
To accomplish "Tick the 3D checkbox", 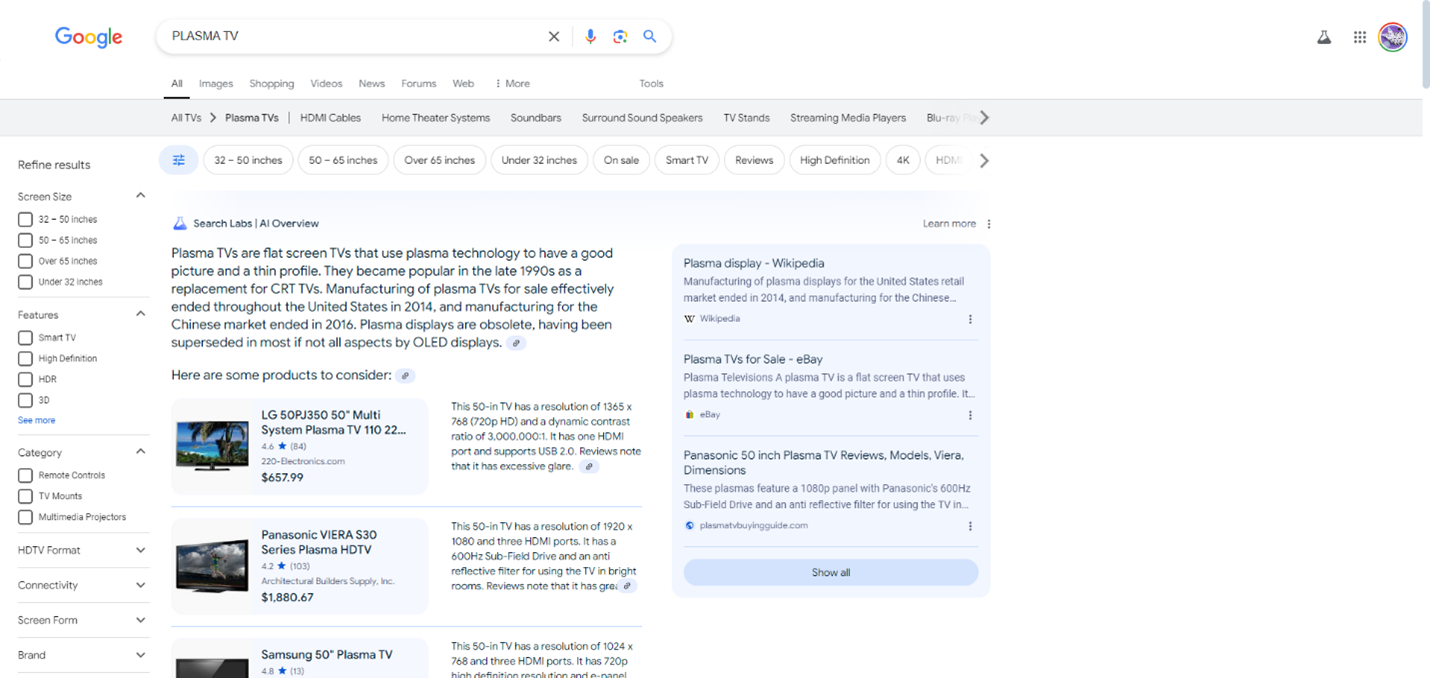I will click(26, 400).
